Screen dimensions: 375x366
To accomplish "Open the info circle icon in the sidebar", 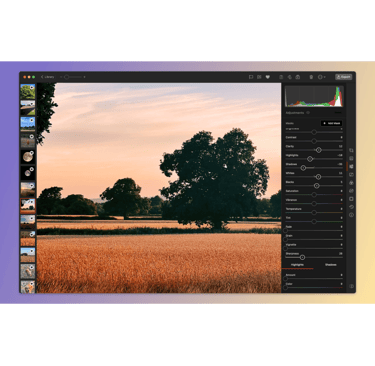I will (351, 215).
